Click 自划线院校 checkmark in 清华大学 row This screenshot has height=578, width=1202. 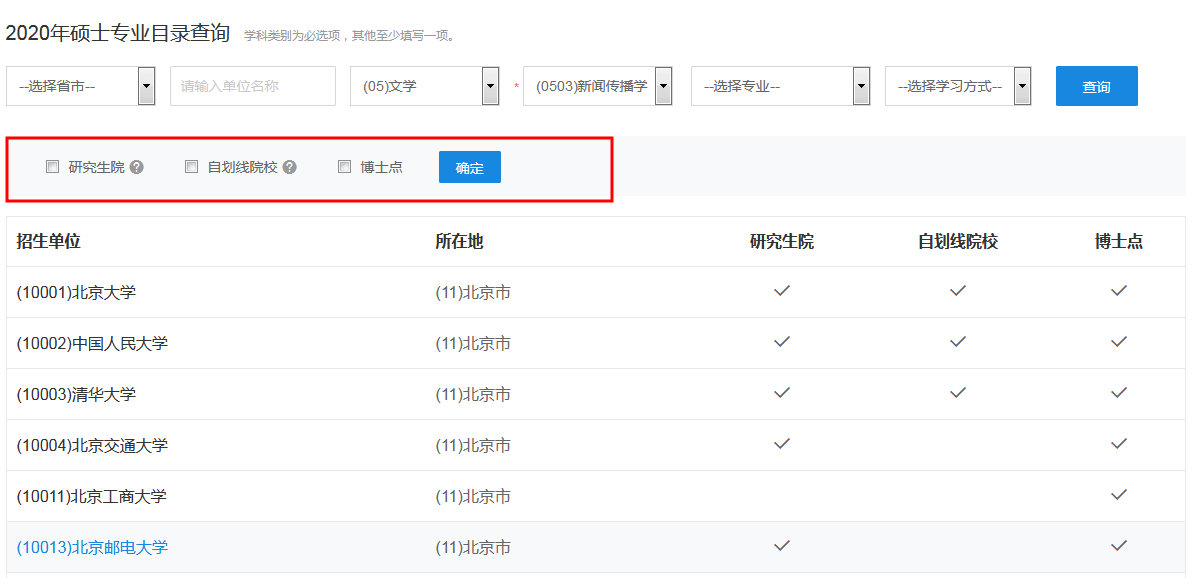point(958,392)
